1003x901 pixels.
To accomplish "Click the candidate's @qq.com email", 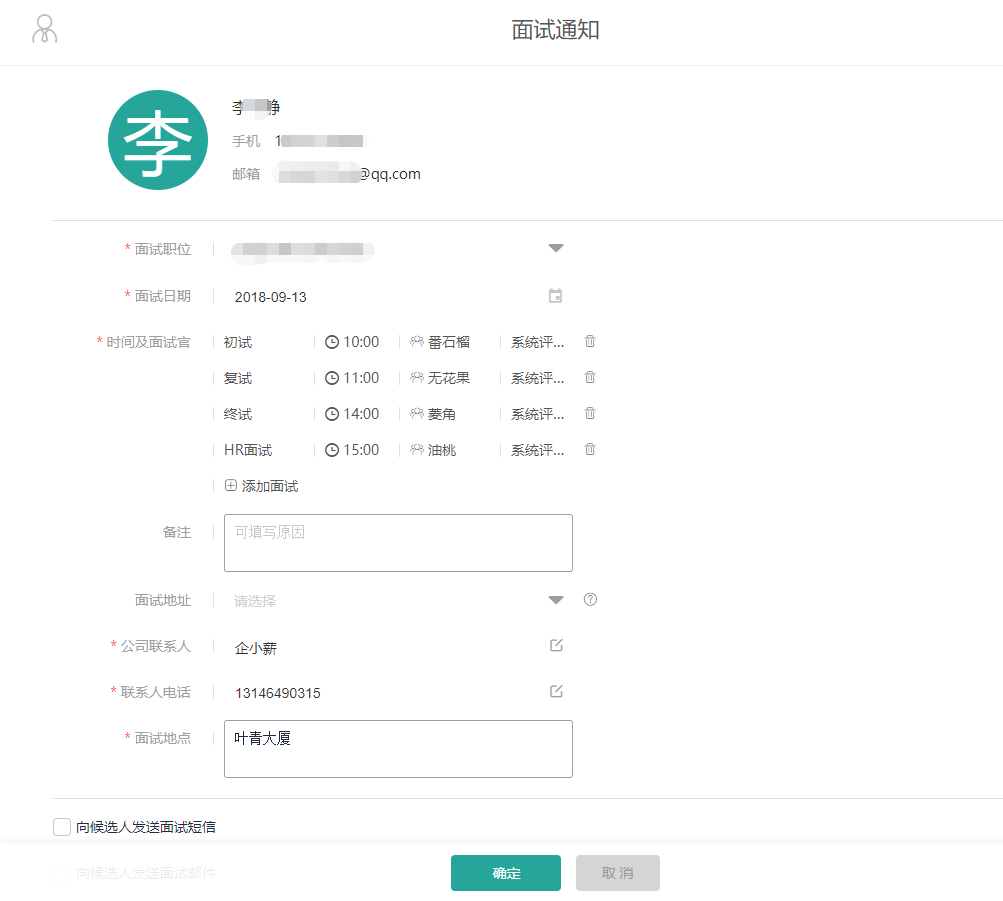I will click(x=349, y=174).
